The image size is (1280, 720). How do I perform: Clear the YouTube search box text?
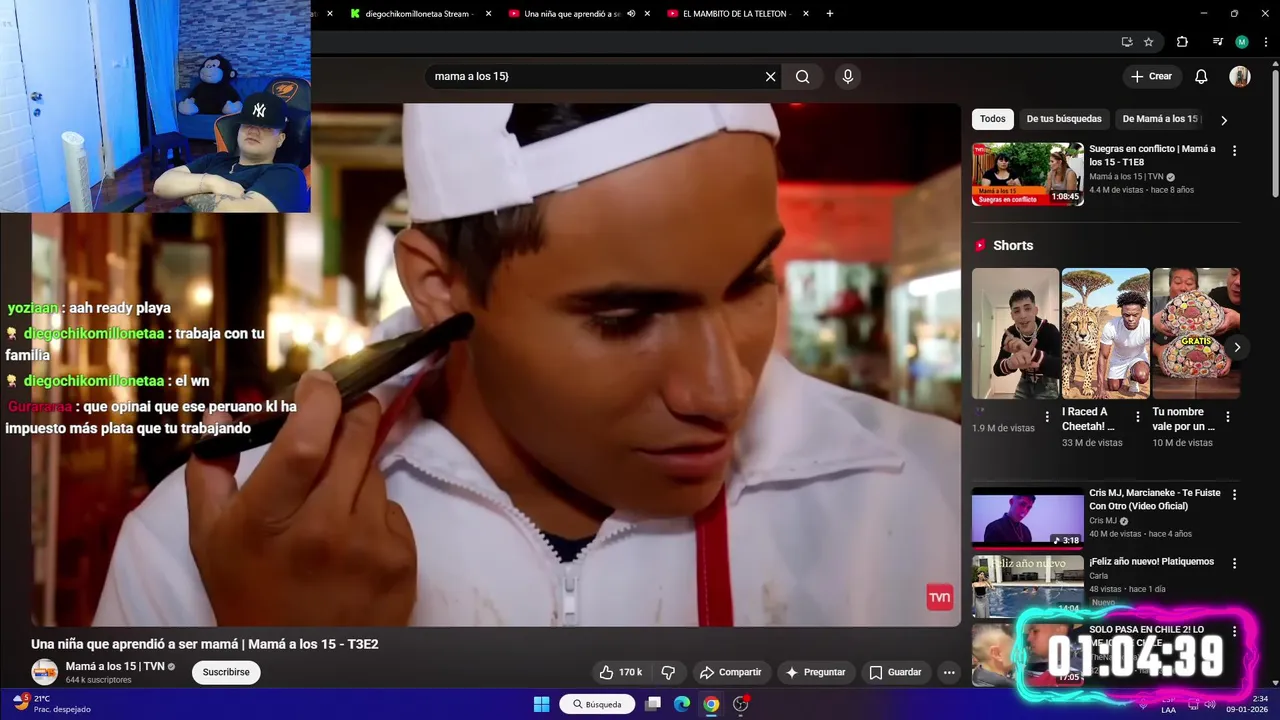point(770,76)
